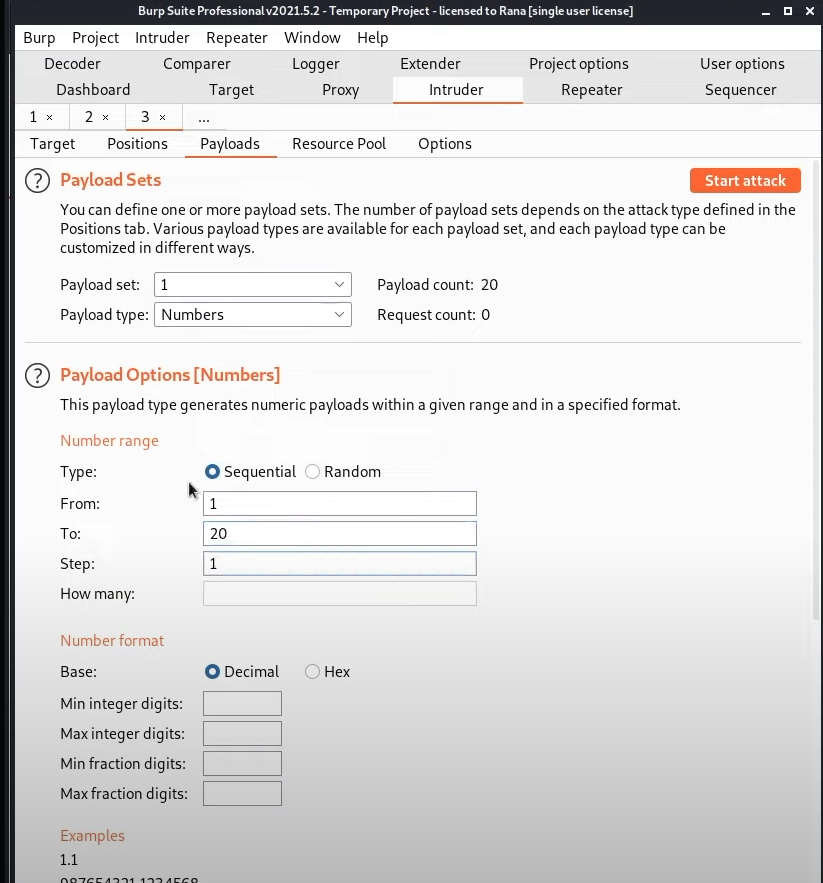Add new Intruder tab with ellipsis
This screenshot has height=883, width=823.
(x=204, y=118)
